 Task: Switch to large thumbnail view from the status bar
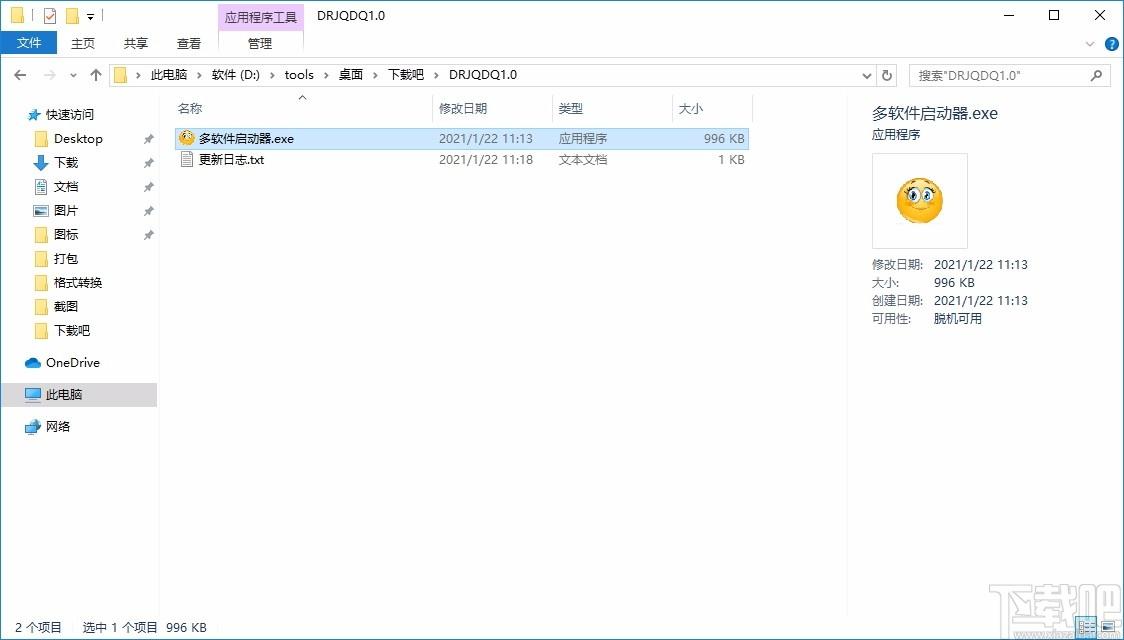point(1109,627)
